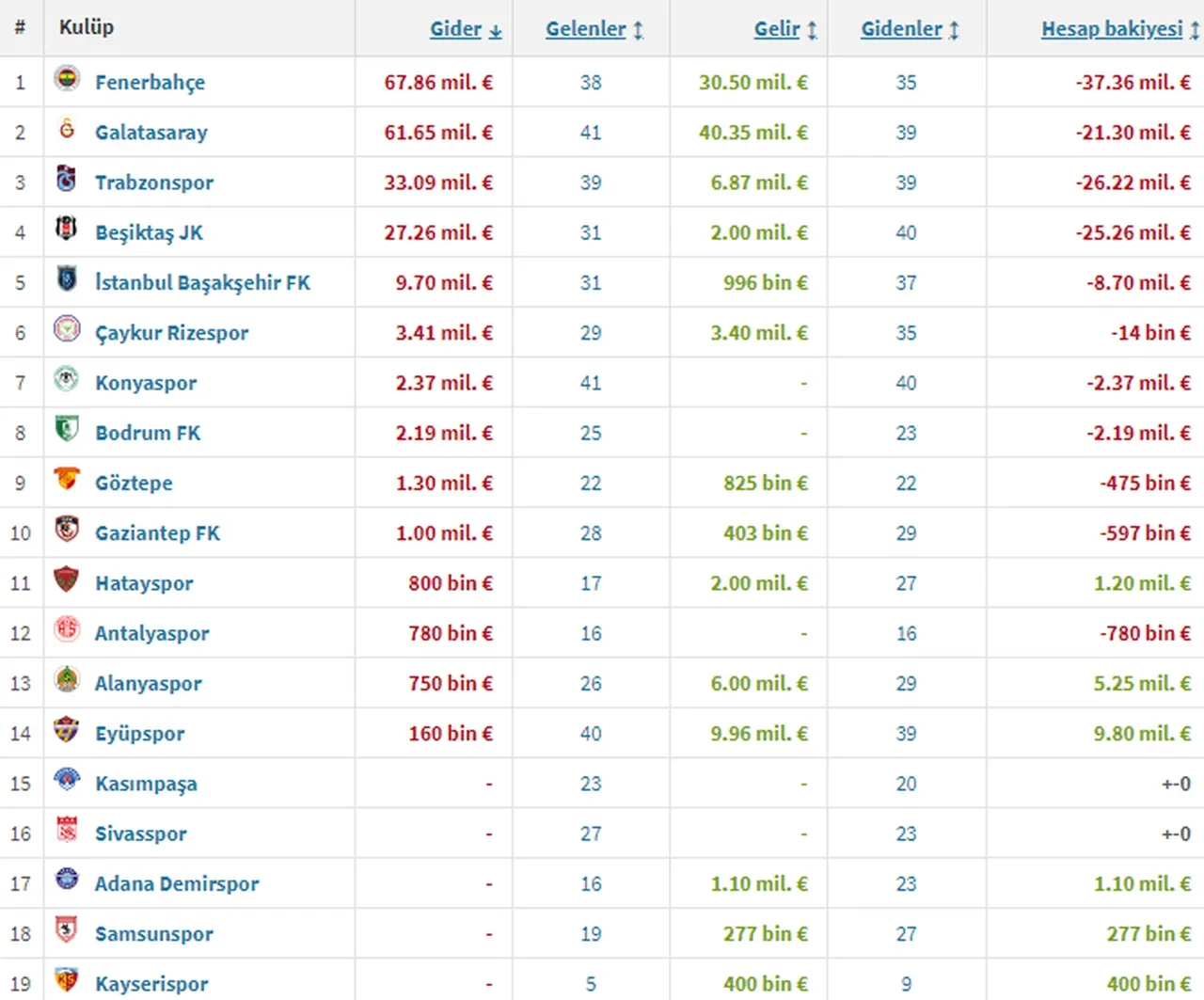Click the Galatasaray club crest icon
Screen dimensions: 1204x1000
67,129
